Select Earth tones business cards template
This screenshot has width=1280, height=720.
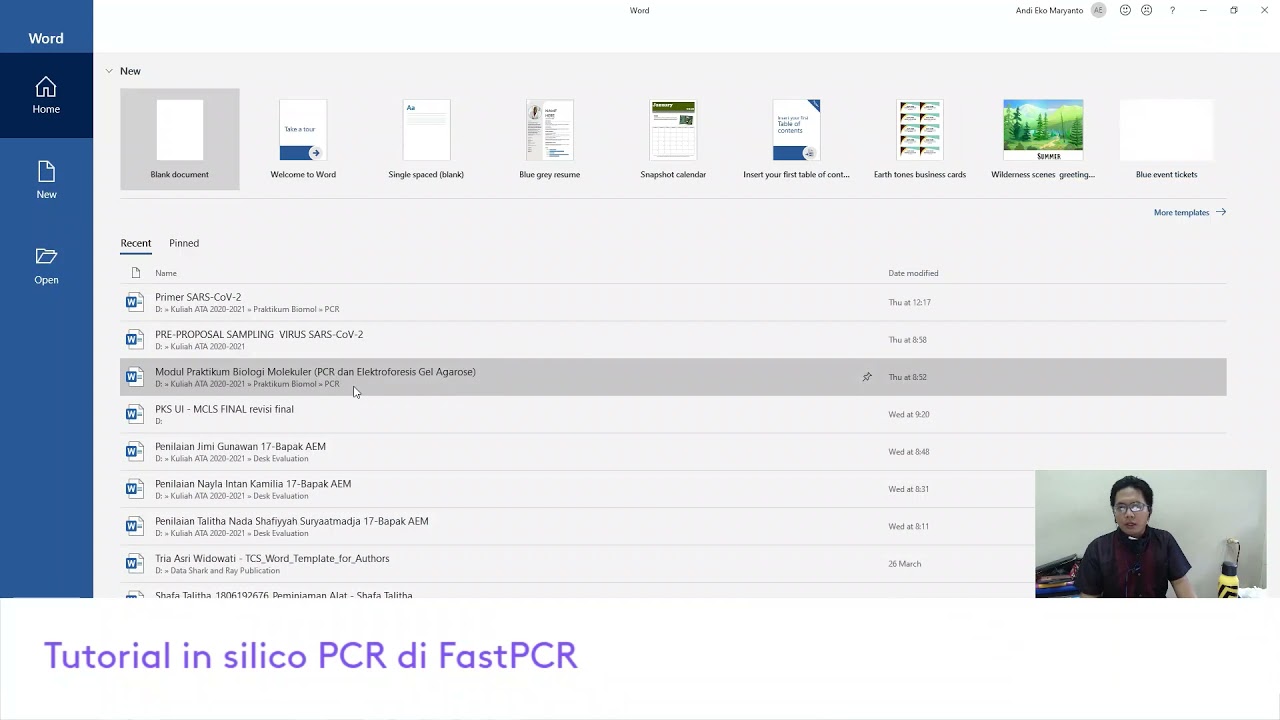coord(920,139)
